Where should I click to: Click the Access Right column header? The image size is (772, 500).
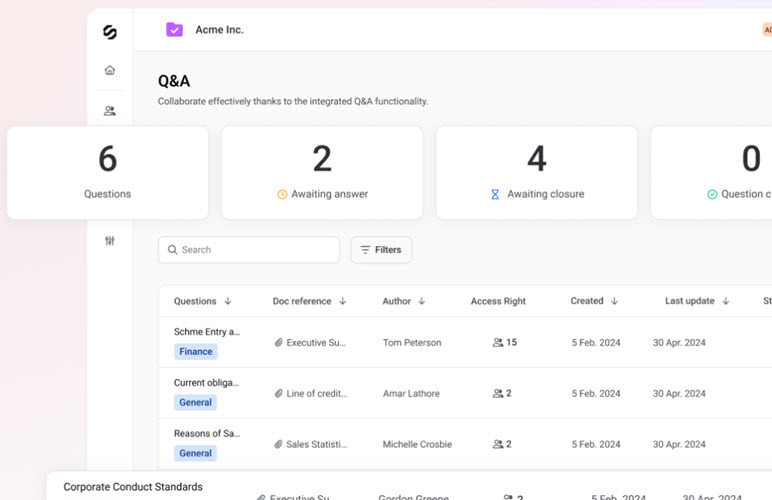pos(498,301)
